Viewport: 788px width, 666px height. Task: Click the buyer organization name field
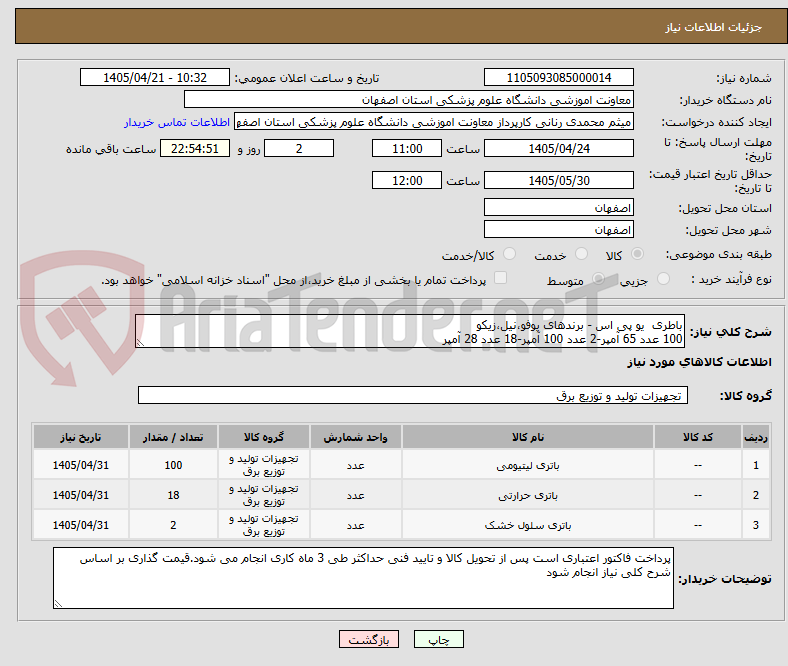coord(409,100)
